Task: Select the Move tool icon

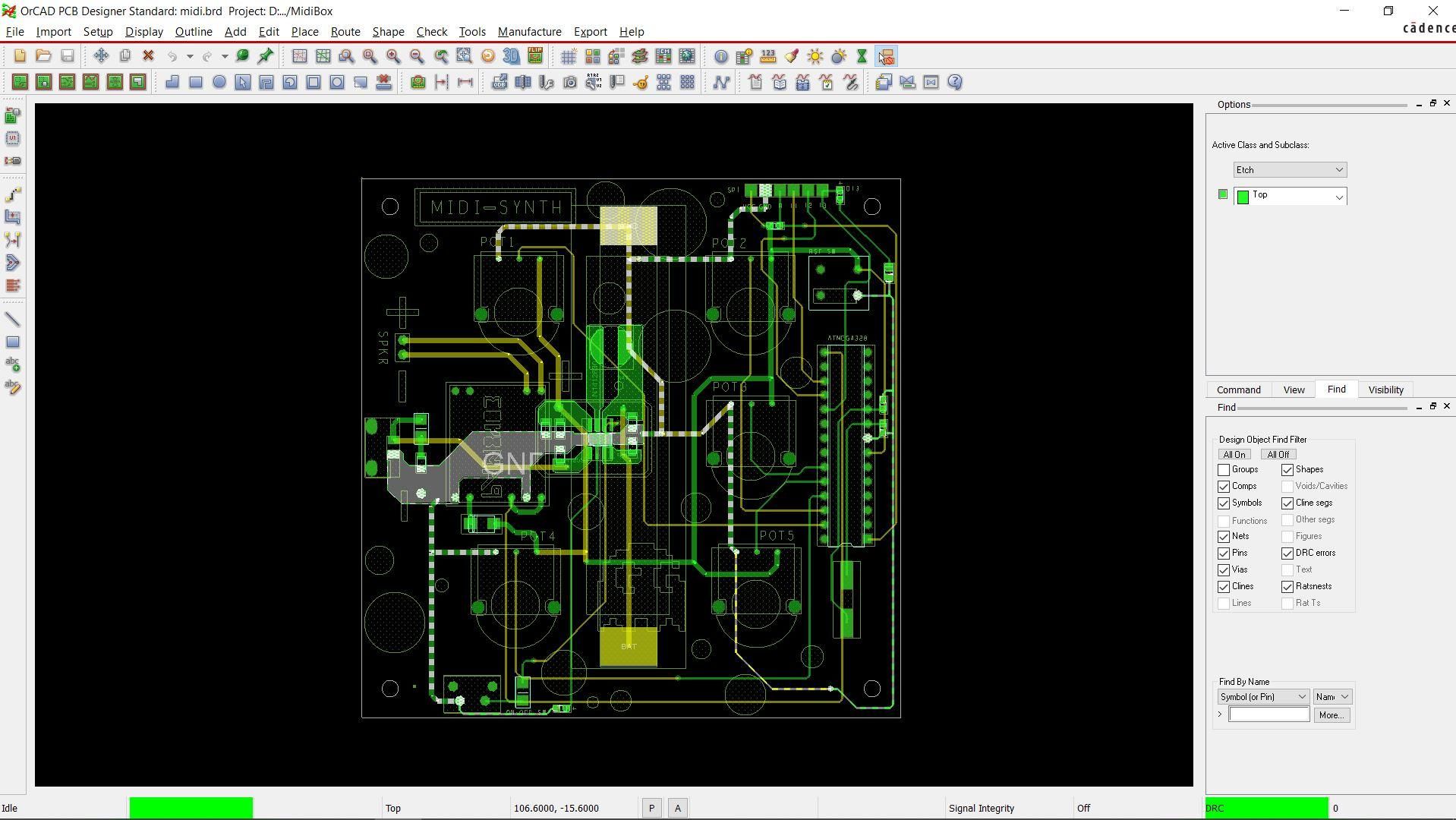Action: point(101,56)
